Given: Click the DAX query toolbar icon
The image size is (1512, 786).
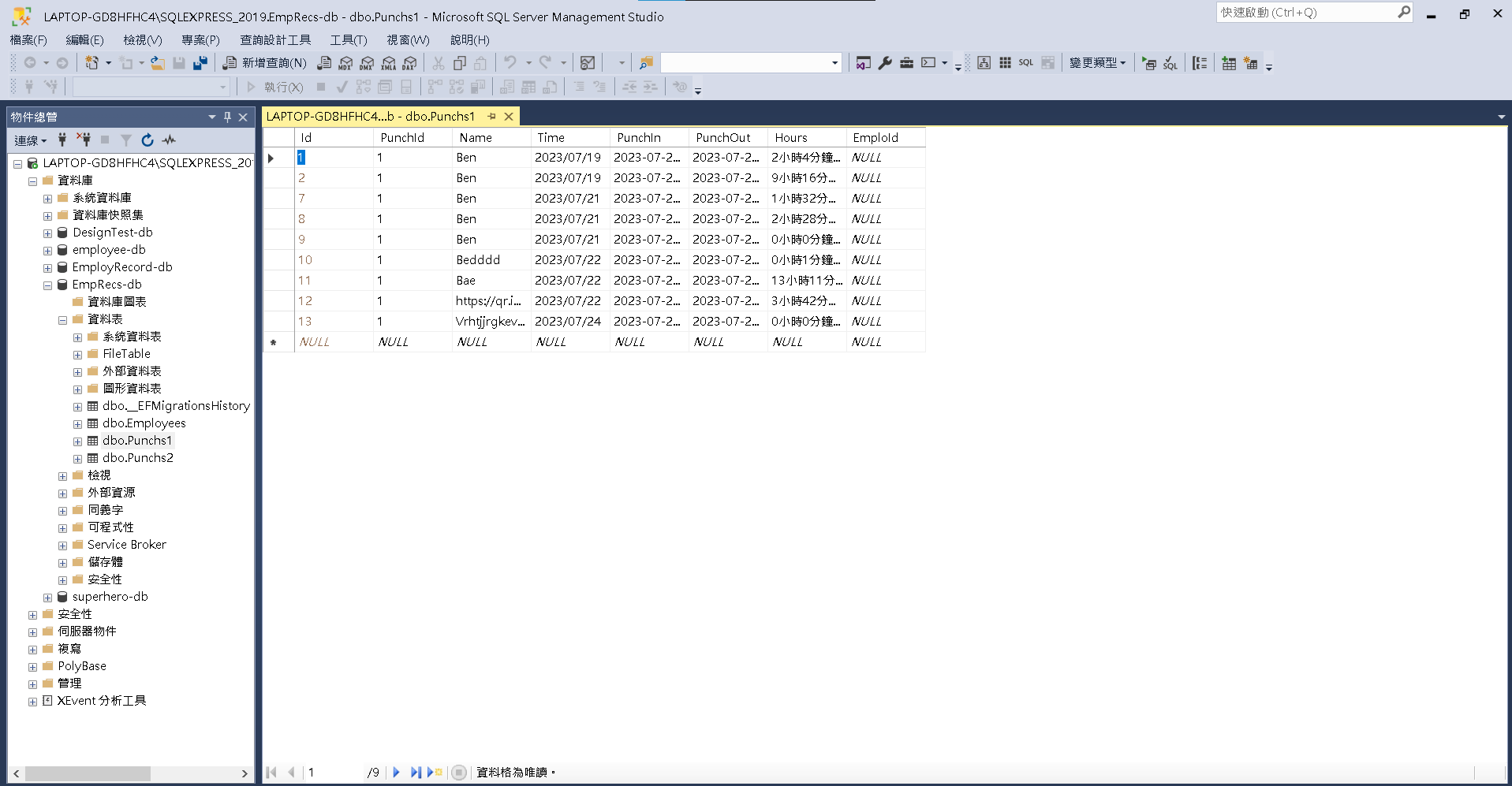Looking at the screenshot, I should point(409,62).
